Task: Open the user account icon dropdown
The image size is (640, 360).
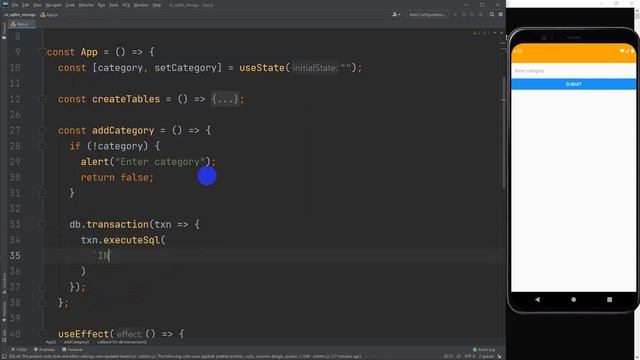Action: (x=396, y=14)
